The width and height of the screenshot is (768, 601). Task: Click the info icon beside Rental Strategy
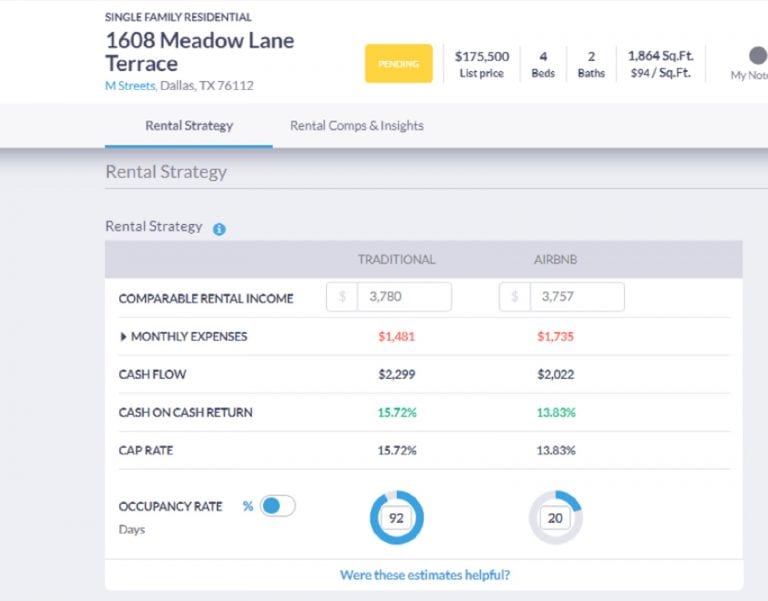(219, 229)
